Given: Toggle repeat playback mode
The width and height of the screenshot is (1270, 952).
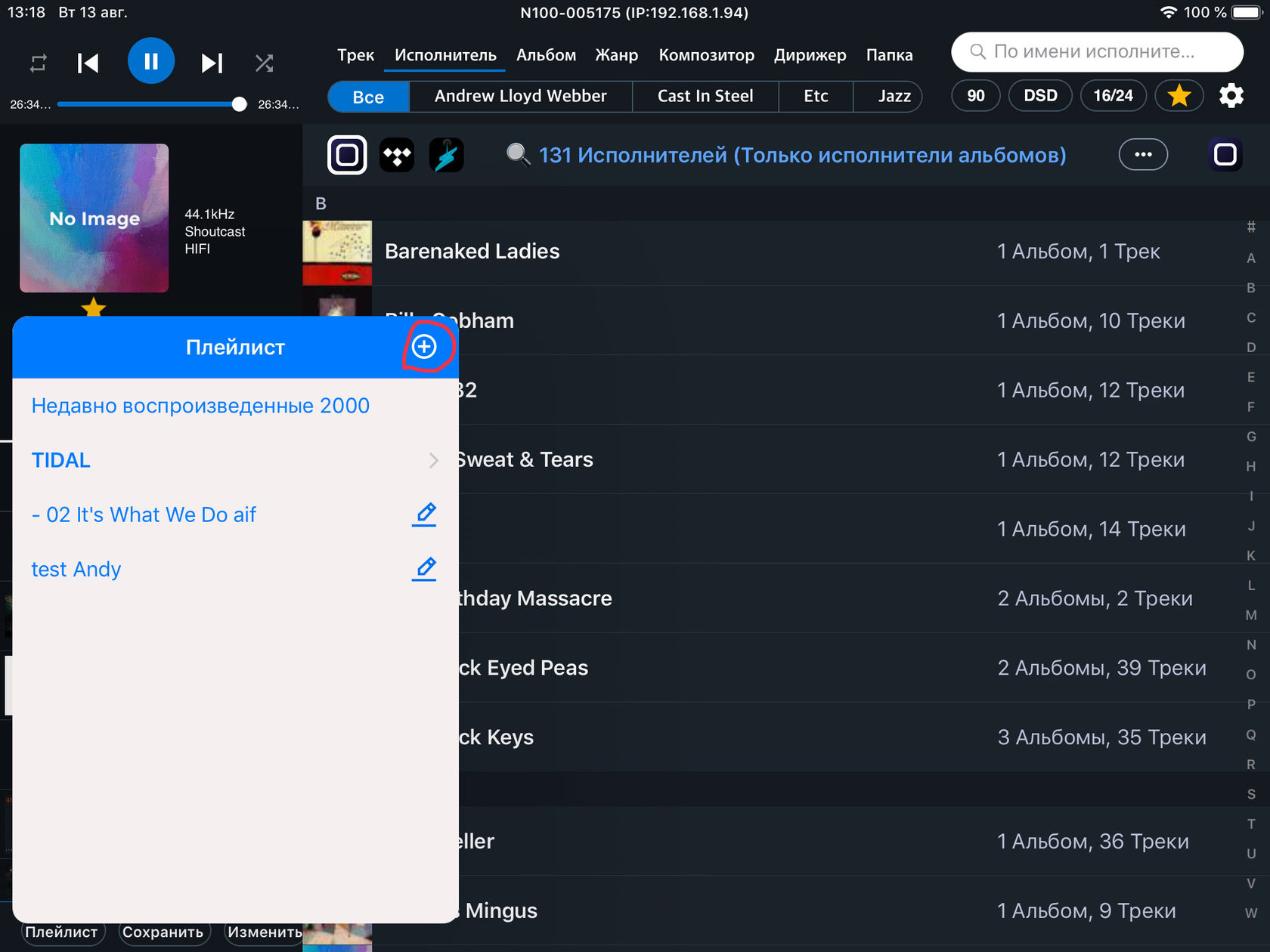Looking at the screenshot, I should pos(39,63).
